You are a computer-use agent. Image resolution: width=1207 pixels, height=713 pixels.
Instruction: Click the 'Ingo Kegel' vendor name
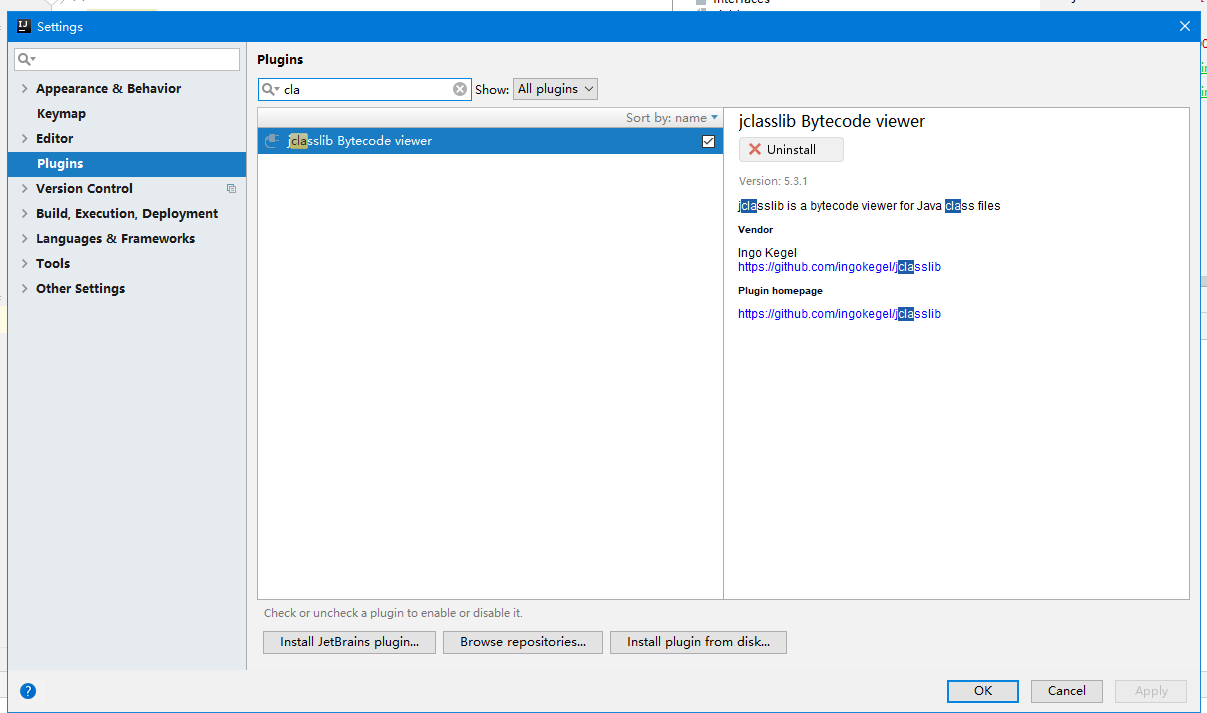pyautogui.click(x=767, y=253)
